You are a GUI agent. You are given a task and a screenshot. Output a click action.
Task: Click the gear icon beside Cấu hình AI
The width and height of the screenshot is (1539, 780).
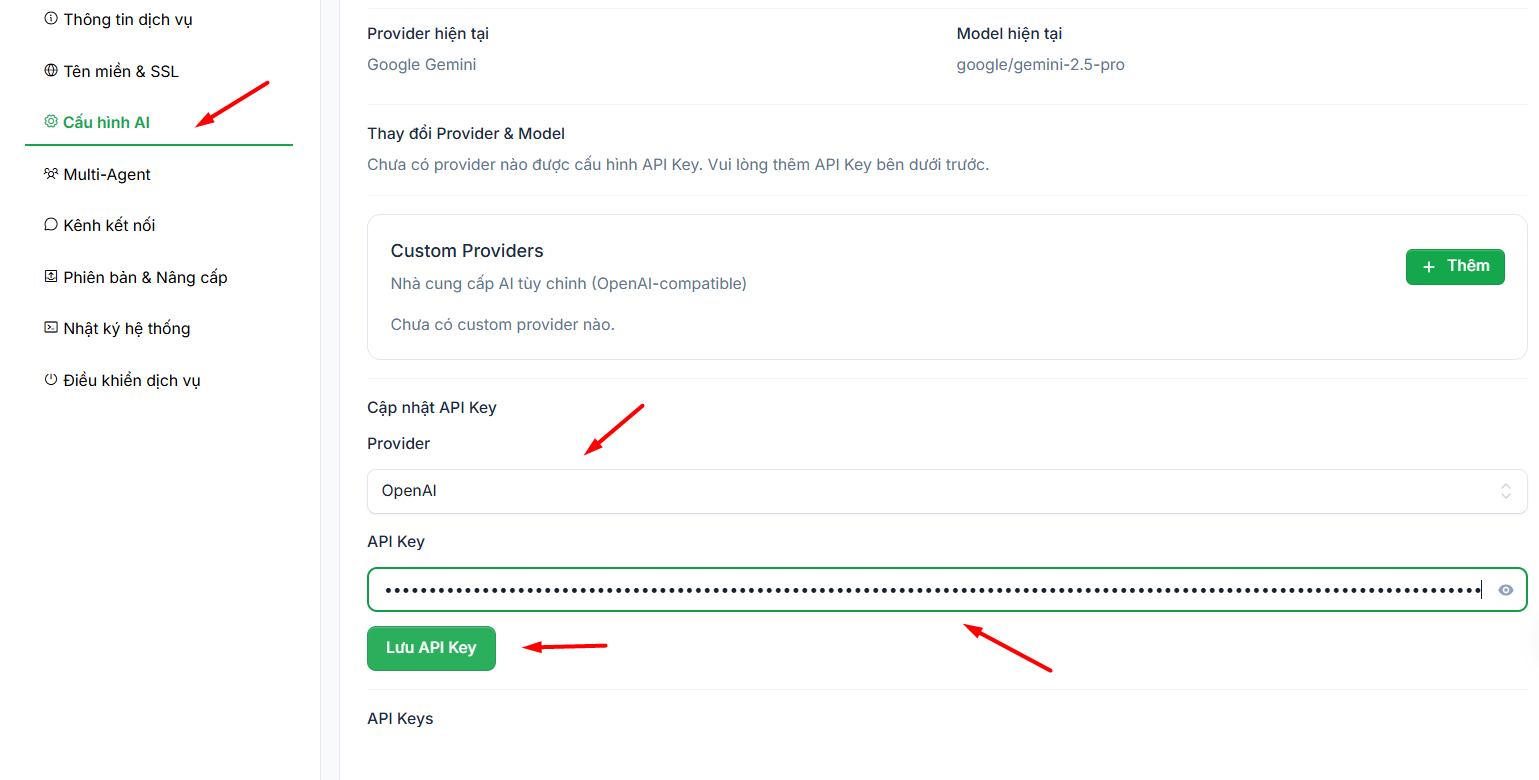click(51, 122)
